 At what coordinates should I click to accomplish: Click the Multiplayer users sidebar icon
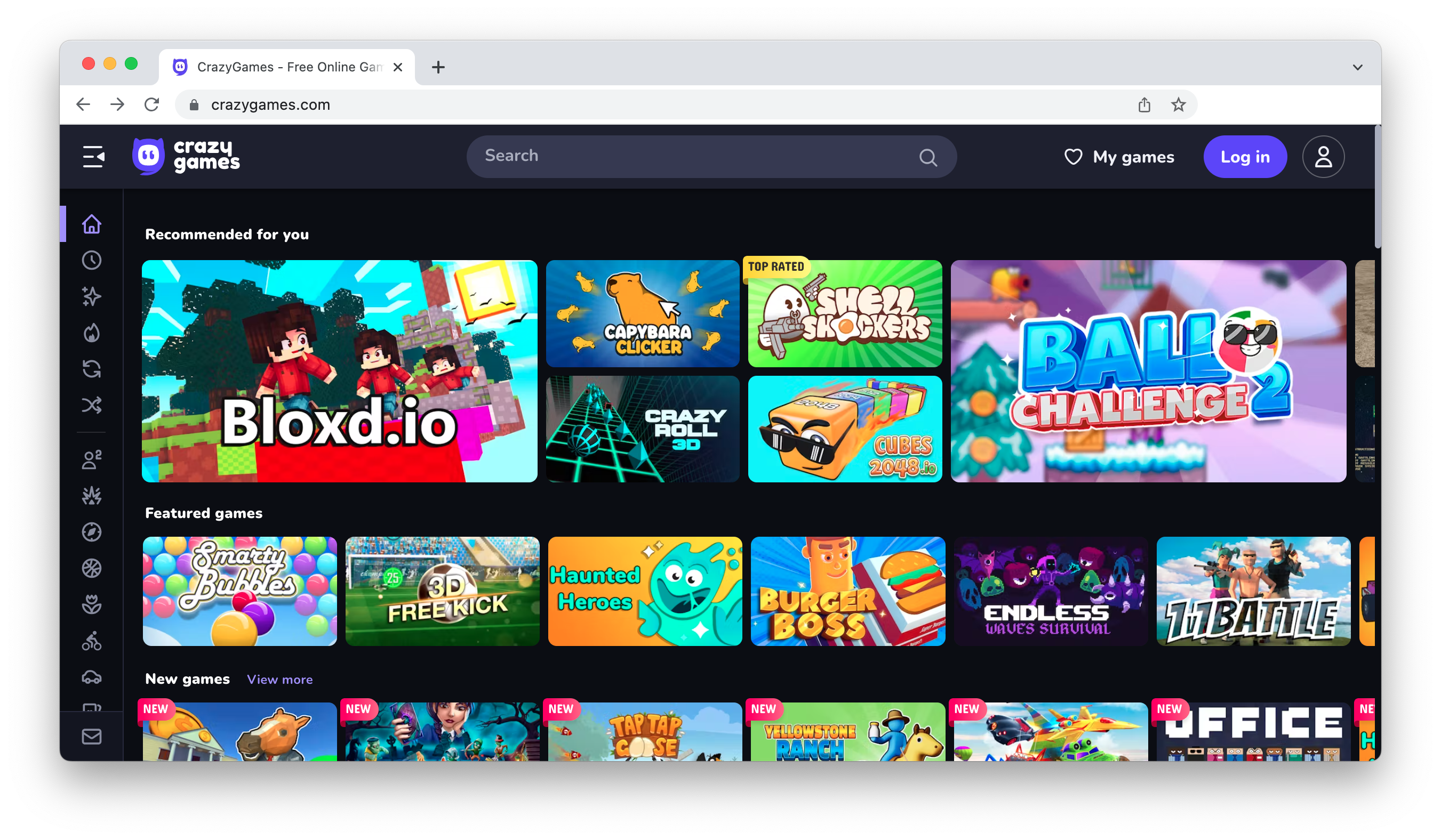pyautogui.click(x=91, y=458)
